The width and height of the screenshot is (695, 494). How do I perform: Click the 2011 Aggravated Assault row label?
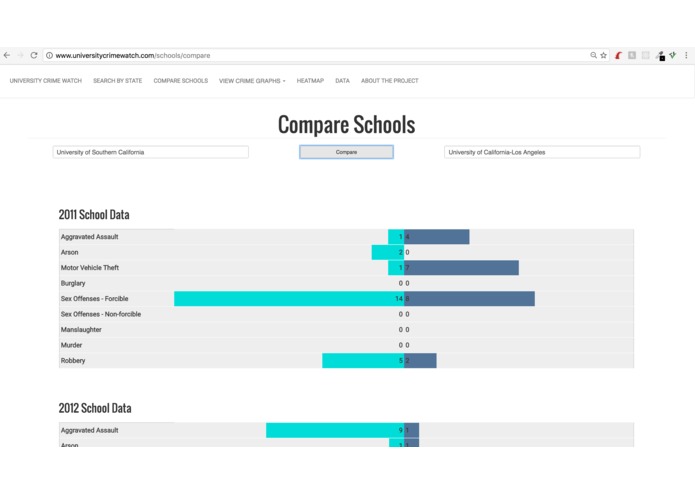(90, 237)
